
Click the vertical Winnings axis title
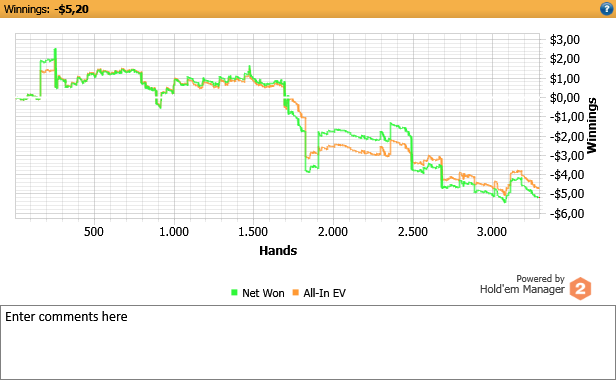coord(591,125)
